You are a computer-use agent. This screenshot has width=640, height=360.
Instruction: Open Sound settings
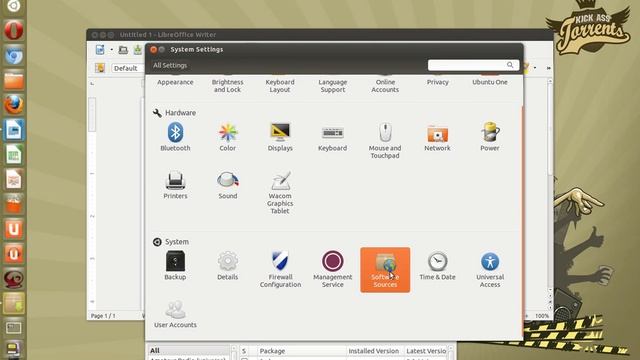(x=228, y=185)
